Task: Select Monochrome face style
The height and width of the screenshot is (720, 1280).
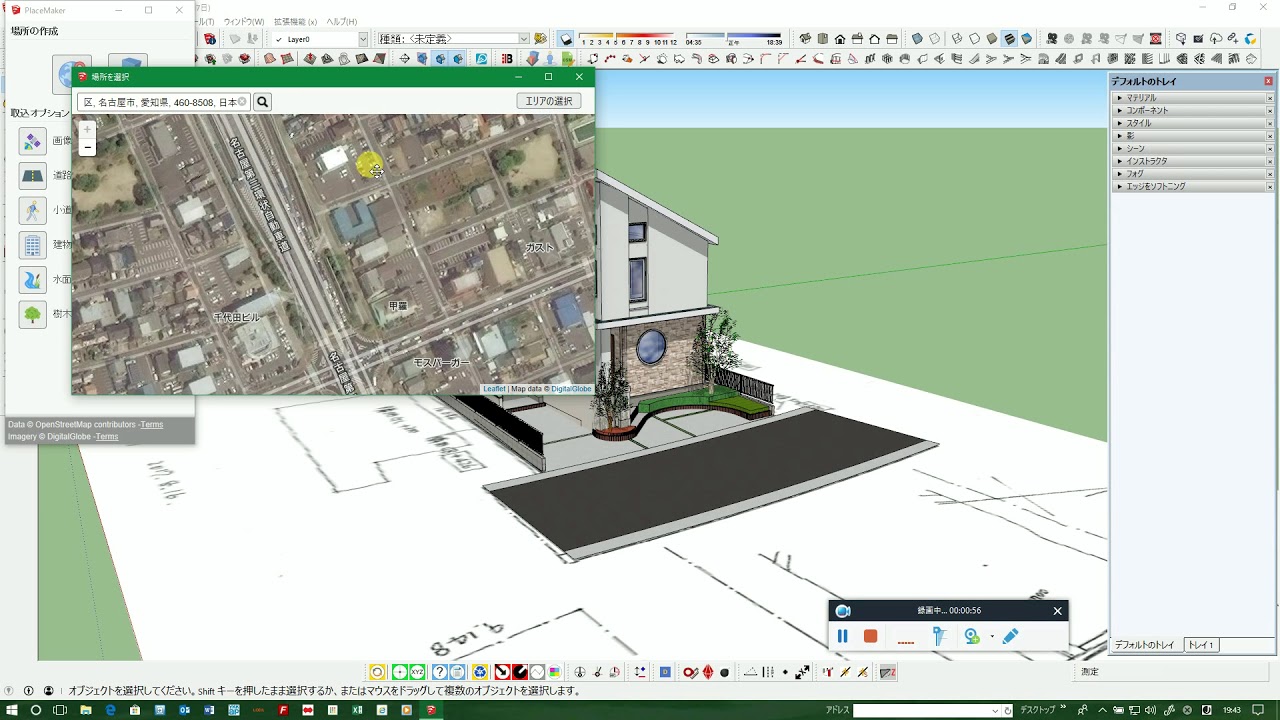Action: [x=1026, y=39]
